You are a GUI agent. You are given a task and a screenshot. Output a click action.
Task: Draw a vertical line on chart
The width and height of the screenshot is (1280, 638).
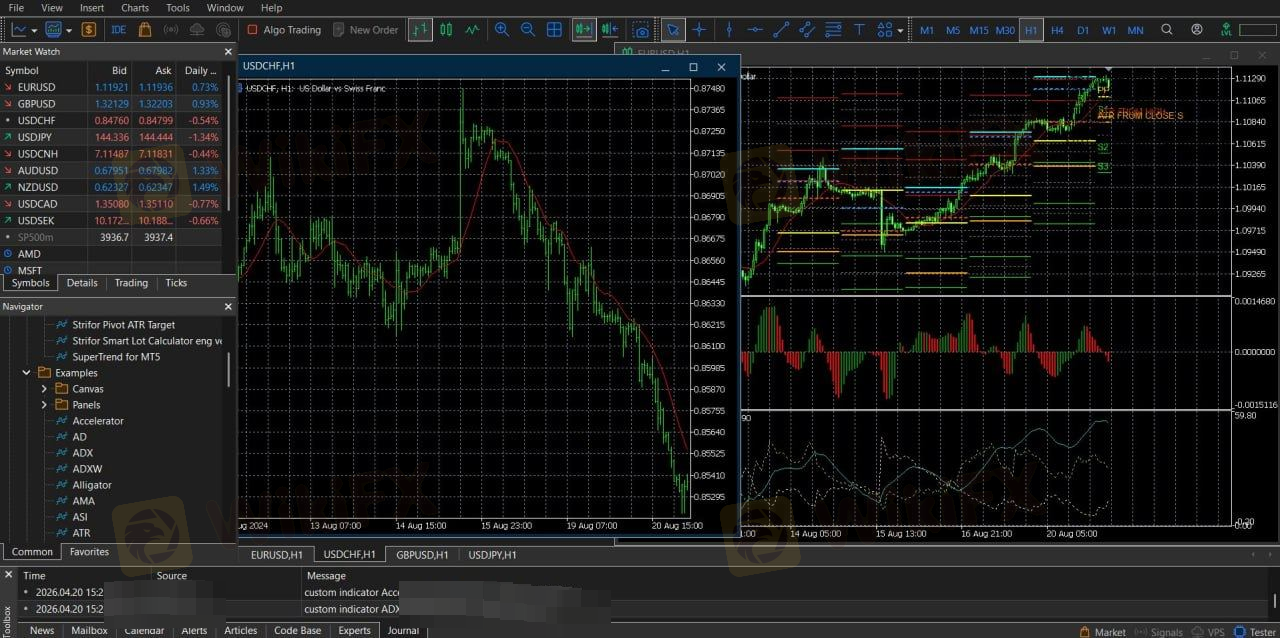click(729, 30)
